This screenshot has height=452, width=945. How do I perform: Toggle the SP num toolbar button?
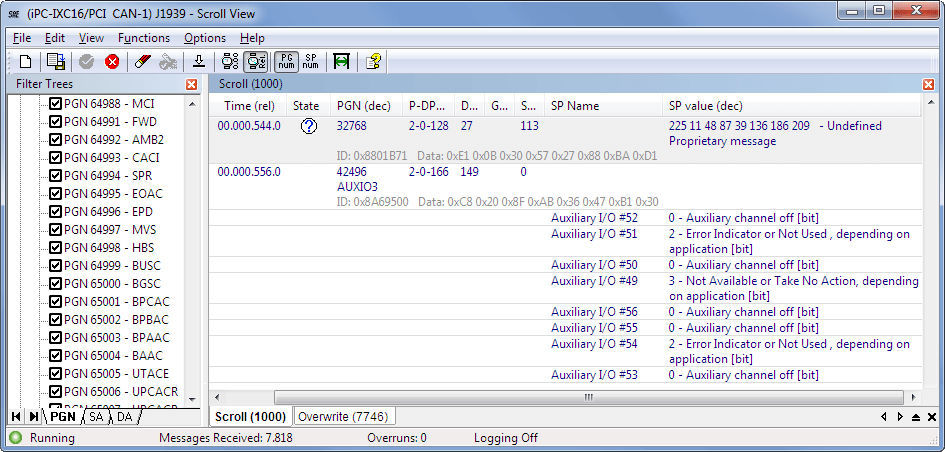coord(310,62)
